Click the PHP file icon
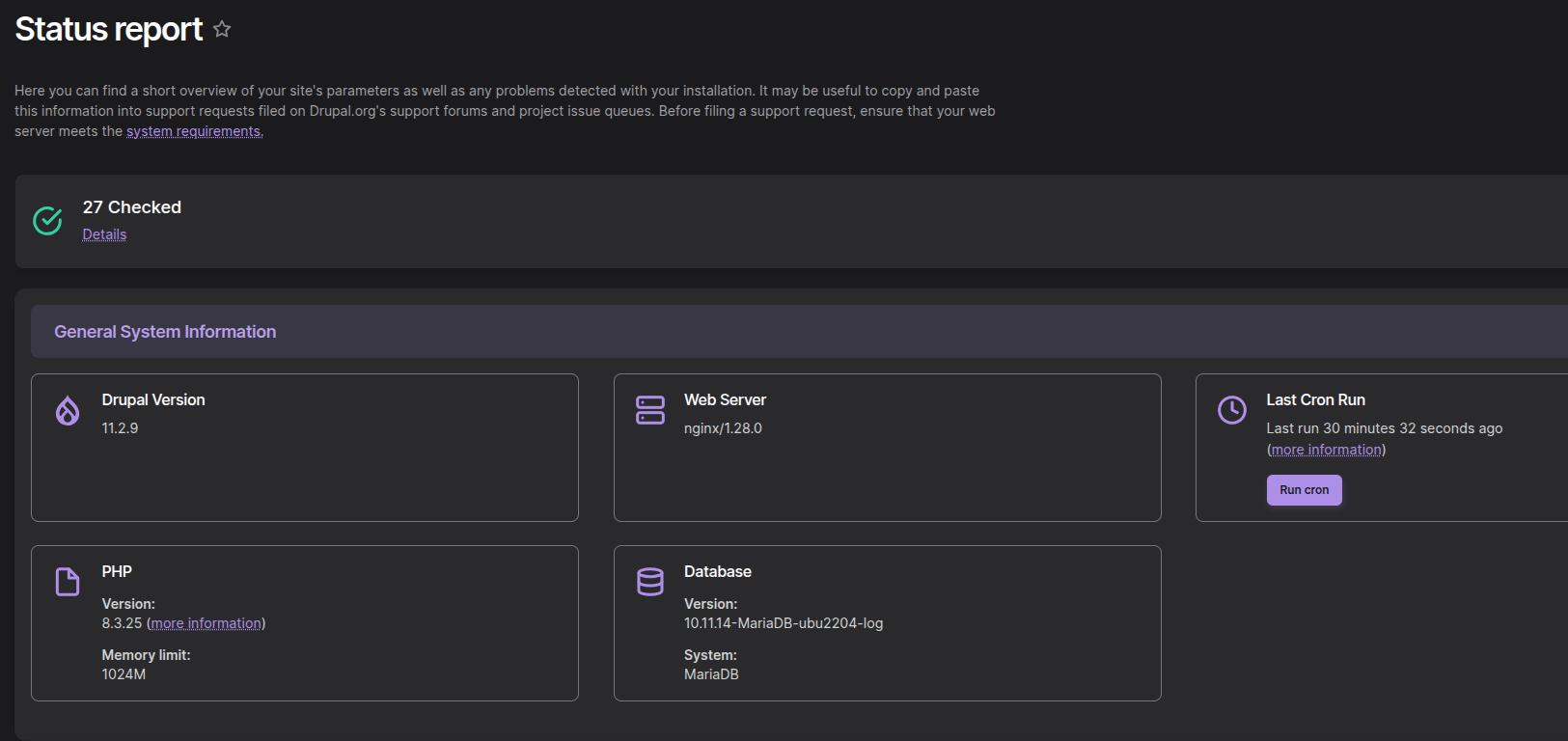The width and height of the screenshot is (1568, 741). 68,582
